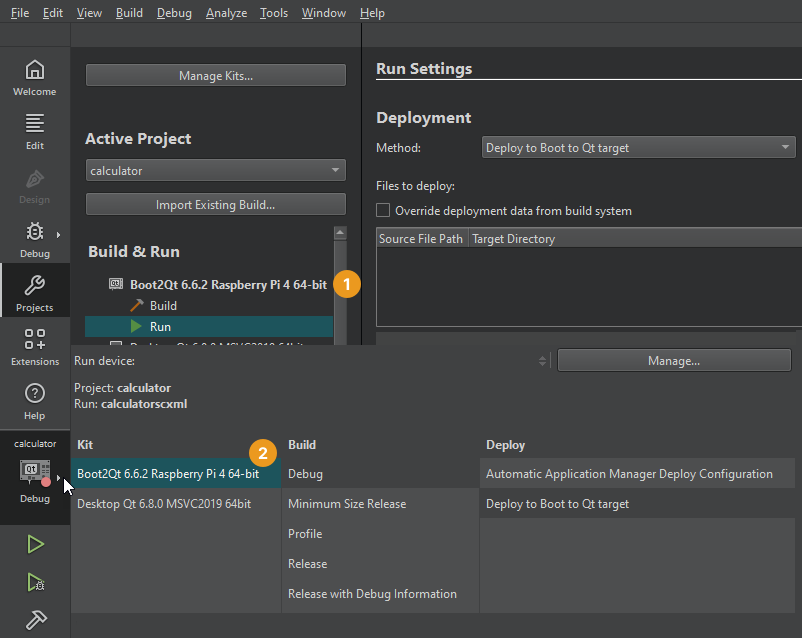Open the Active Project calculator dropdown
This screenshot has height=638, width=802.
click(215, 171)
